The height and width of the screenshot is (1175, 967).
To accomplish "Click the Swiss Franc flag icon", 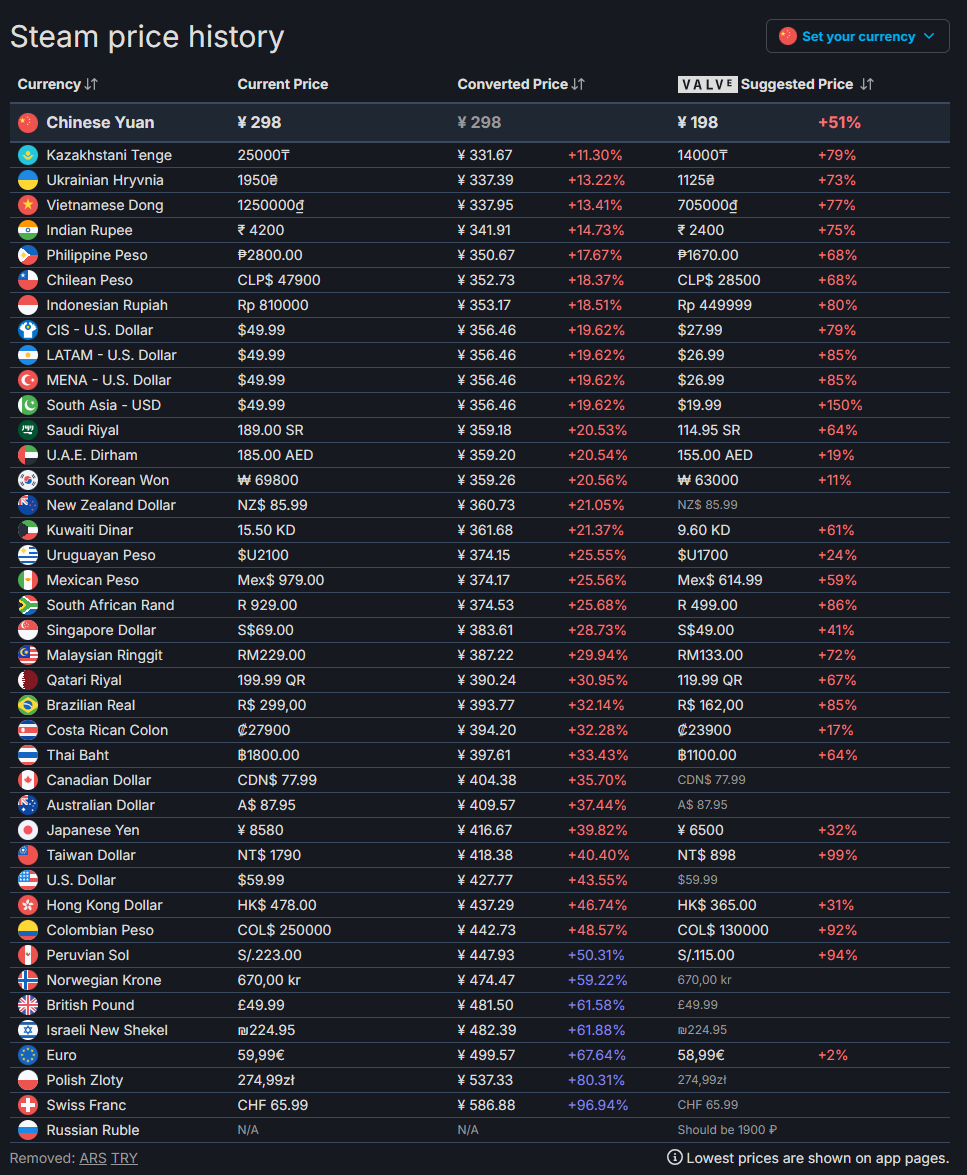I will pyautogui.click(x=28, y=1105).
